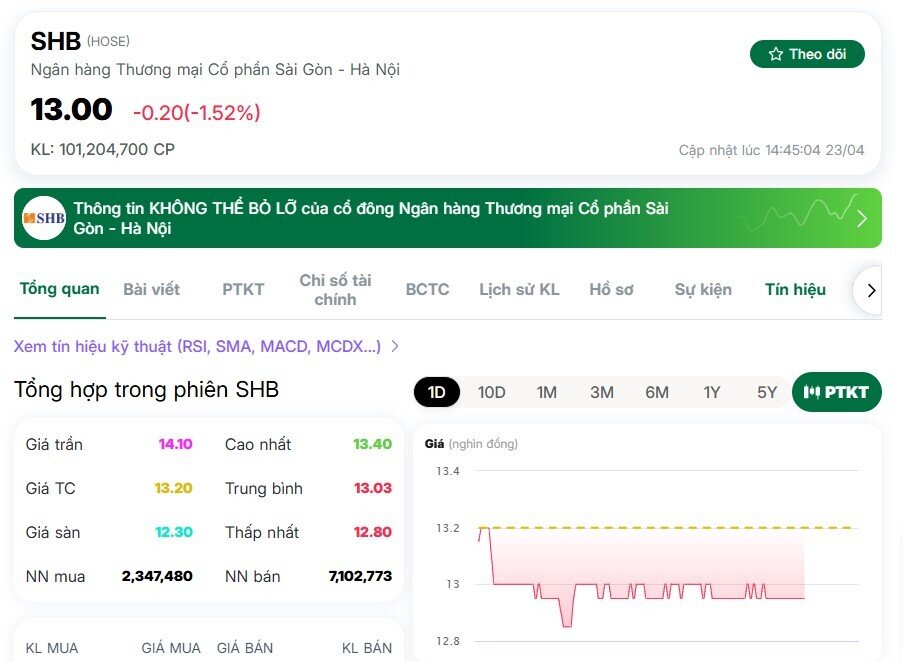Open the SHB logo in green banner
903x662 pixels.
coord(44,218)
